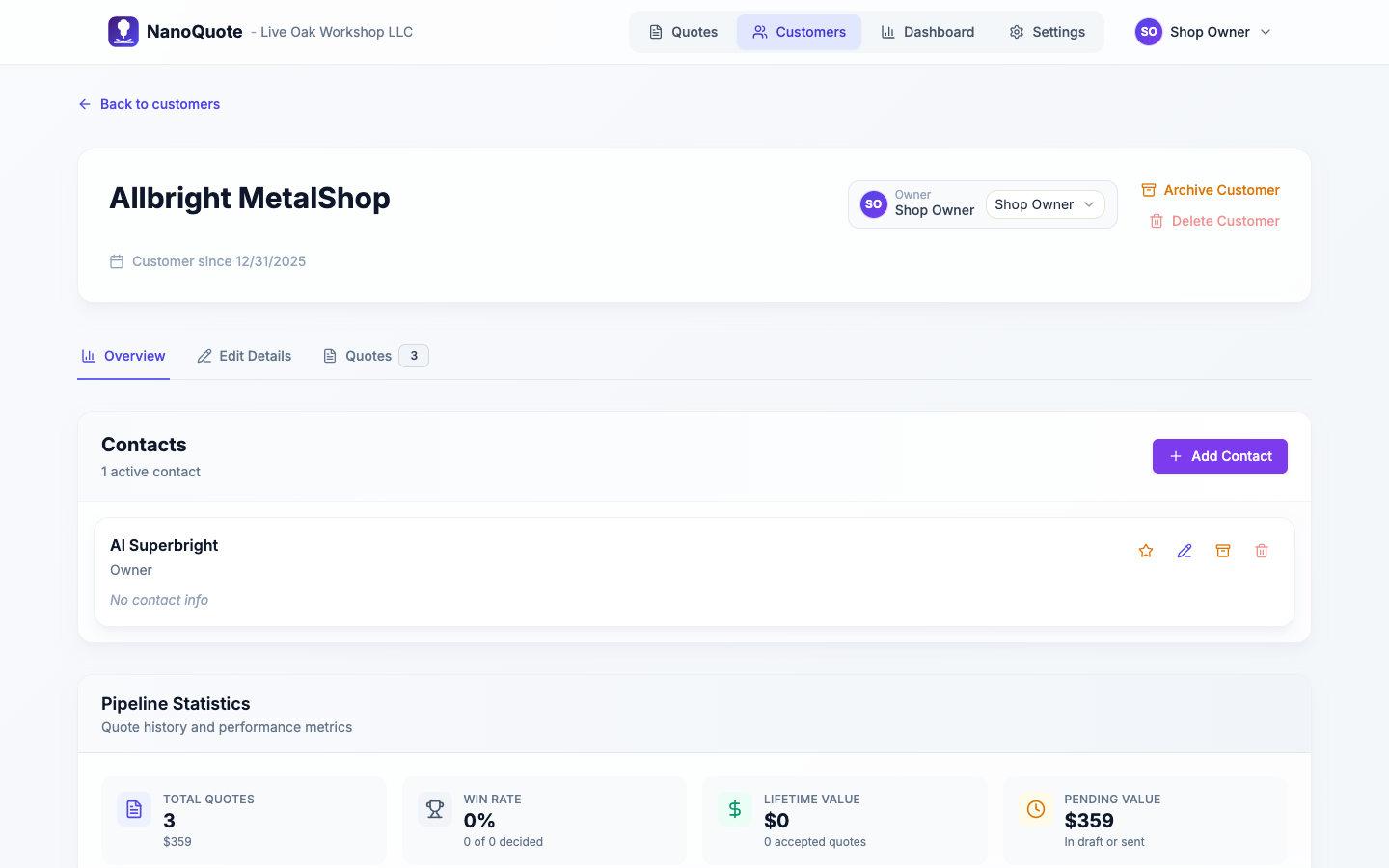Open the Quotes tab with 3 badge
This screenshot has height=868, width=1389.
click(x=375, y=356)
